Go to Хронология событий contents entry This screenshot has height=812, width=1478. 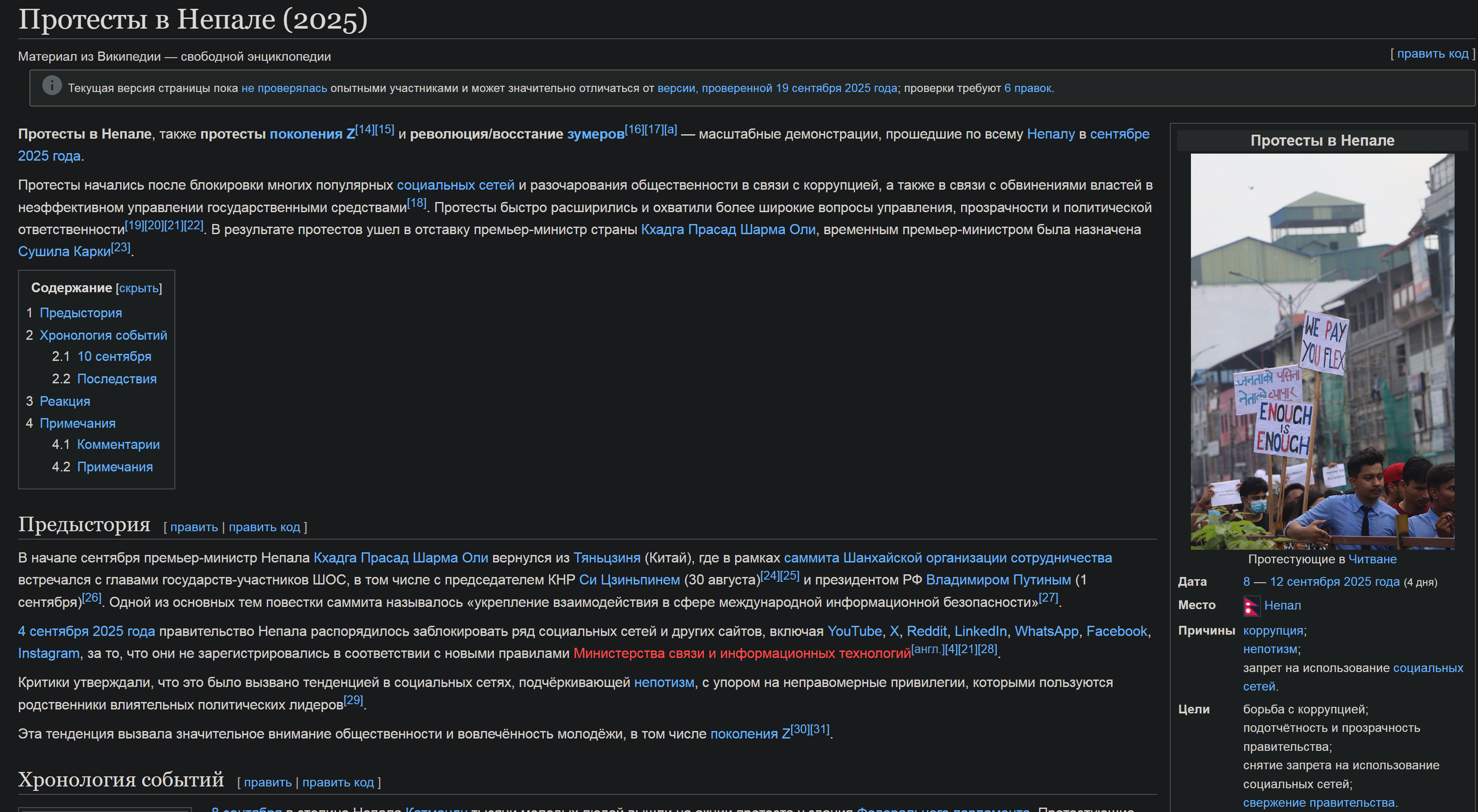pos(103,335)
